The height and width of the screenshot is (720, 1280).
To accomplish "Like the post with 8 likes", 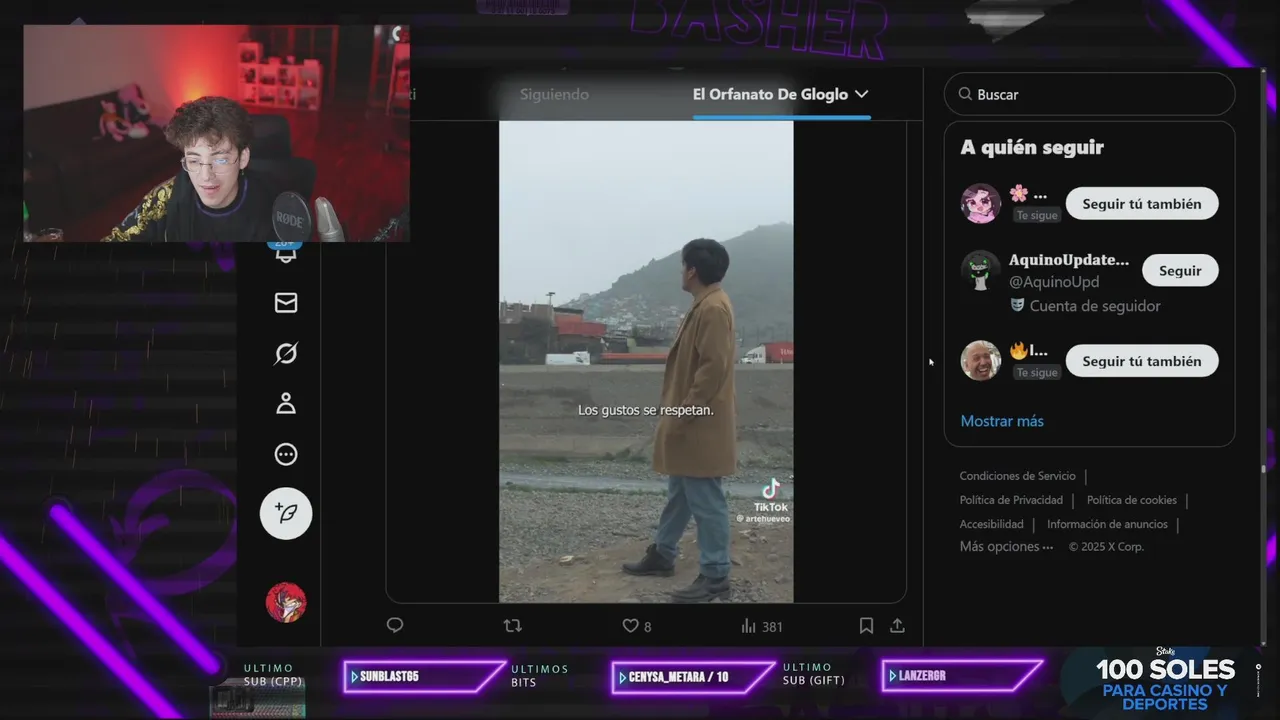I will click(637, 626).
